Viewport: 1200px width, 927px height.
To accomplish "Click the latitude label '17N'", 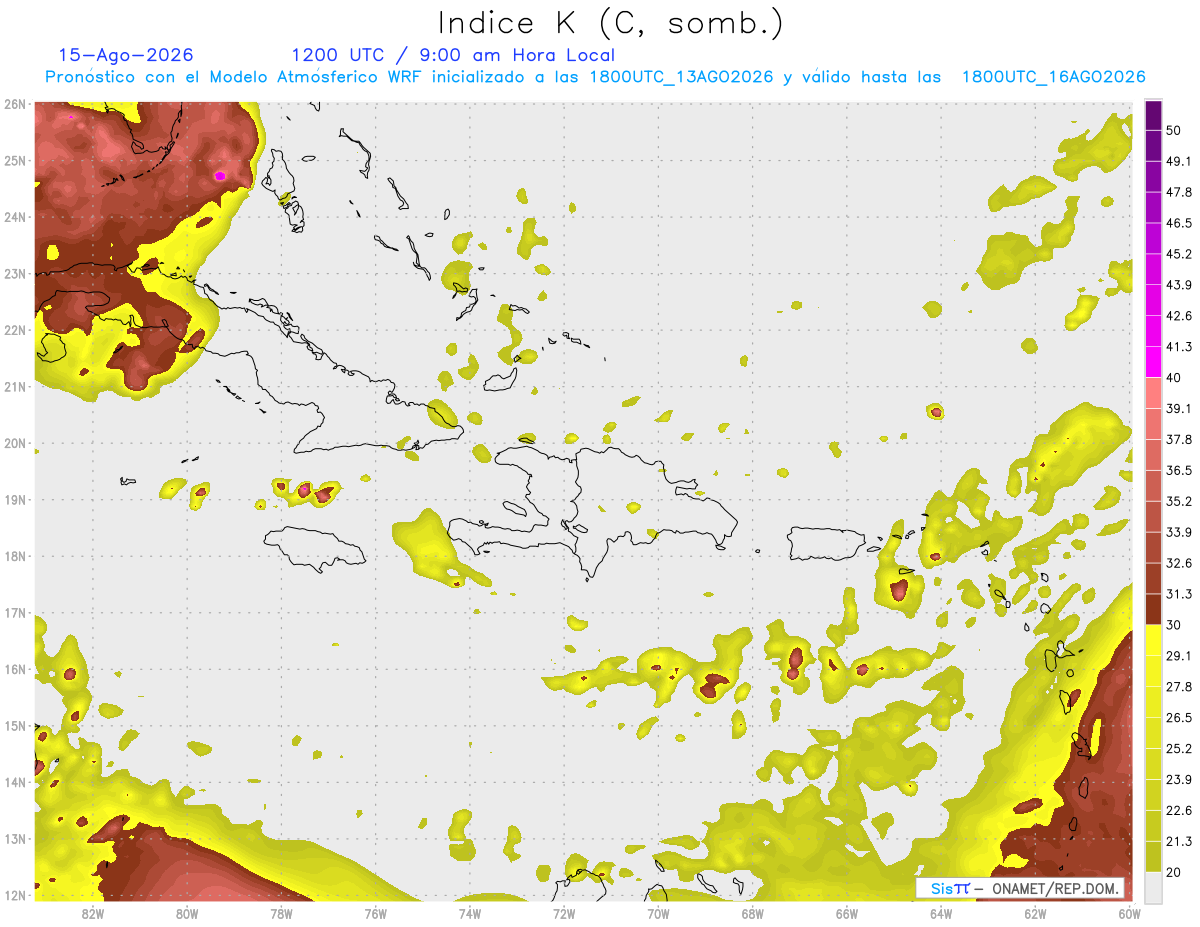I will (14, 613).
